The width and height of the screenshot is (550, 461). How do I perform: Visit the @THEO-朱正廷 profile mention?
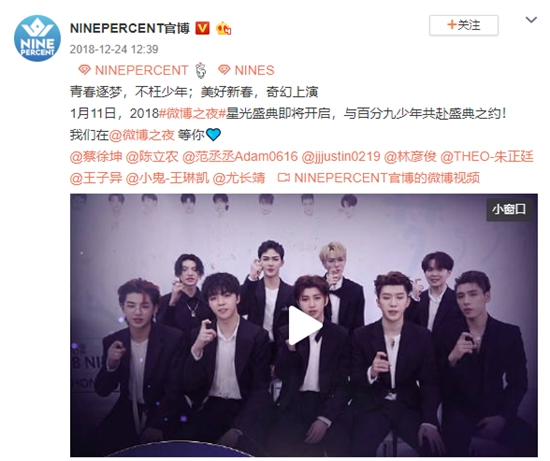pyautogui.click(x=487, y=156)
